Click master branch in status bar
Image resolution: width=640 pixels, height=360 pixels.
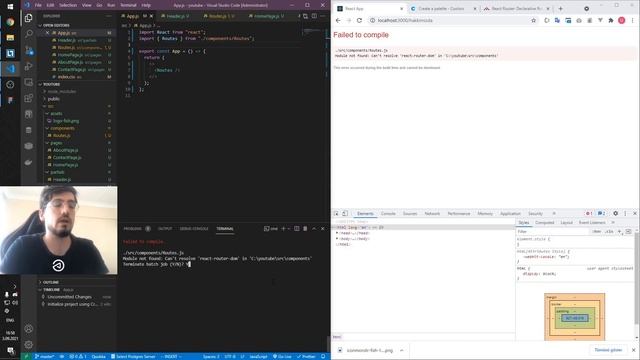point(44,356)
